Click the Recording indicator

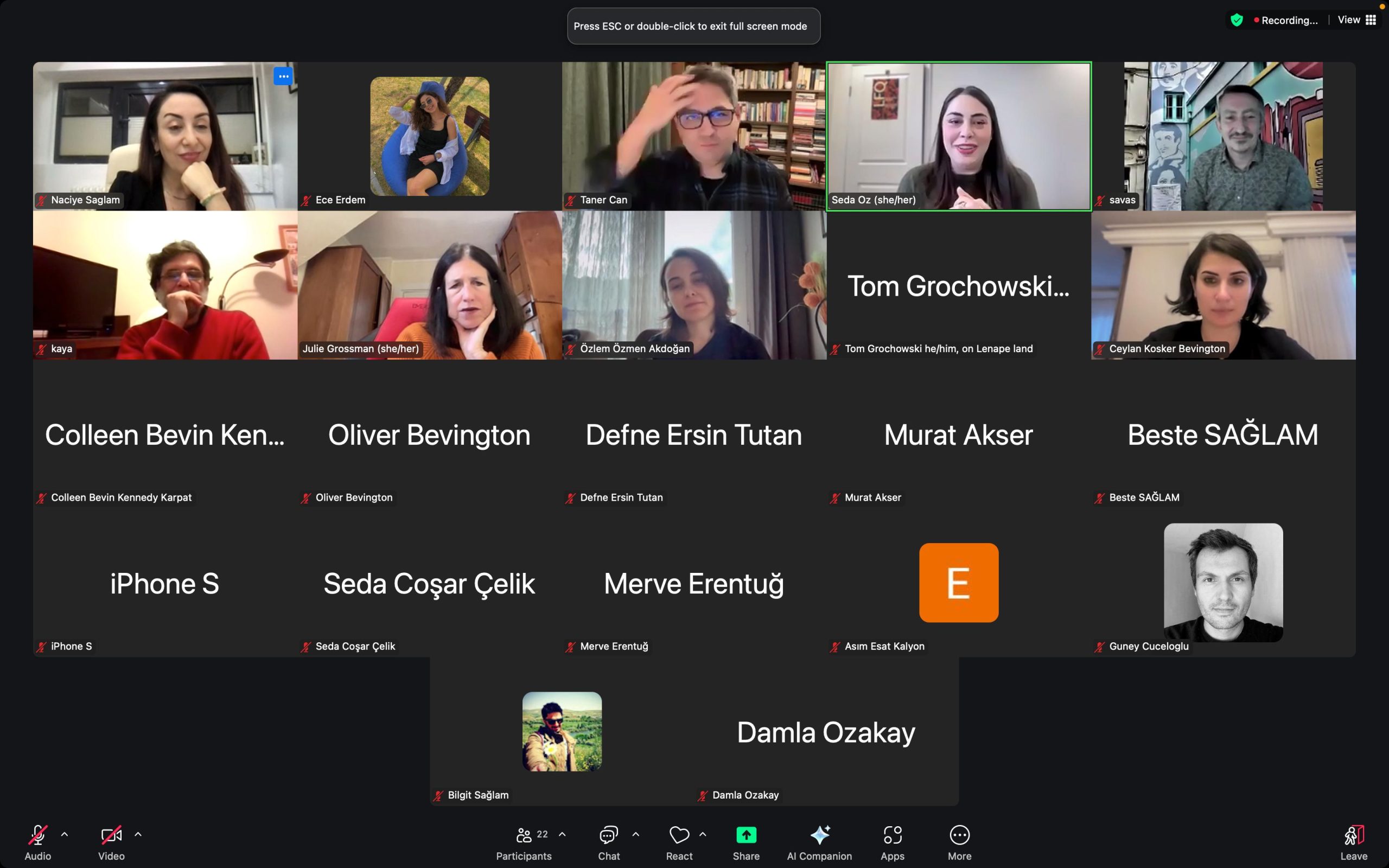(1286, 20)
